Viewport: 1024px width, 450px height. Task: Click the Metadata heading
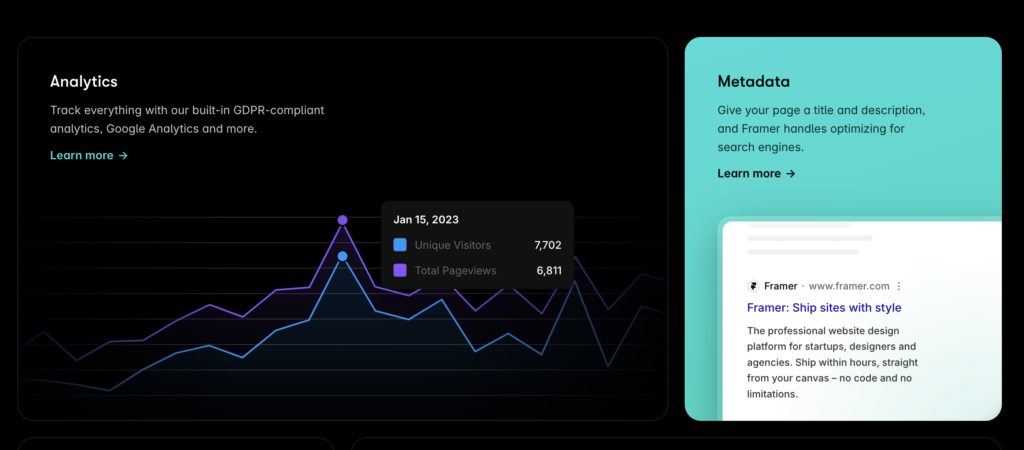click(754, 82)
